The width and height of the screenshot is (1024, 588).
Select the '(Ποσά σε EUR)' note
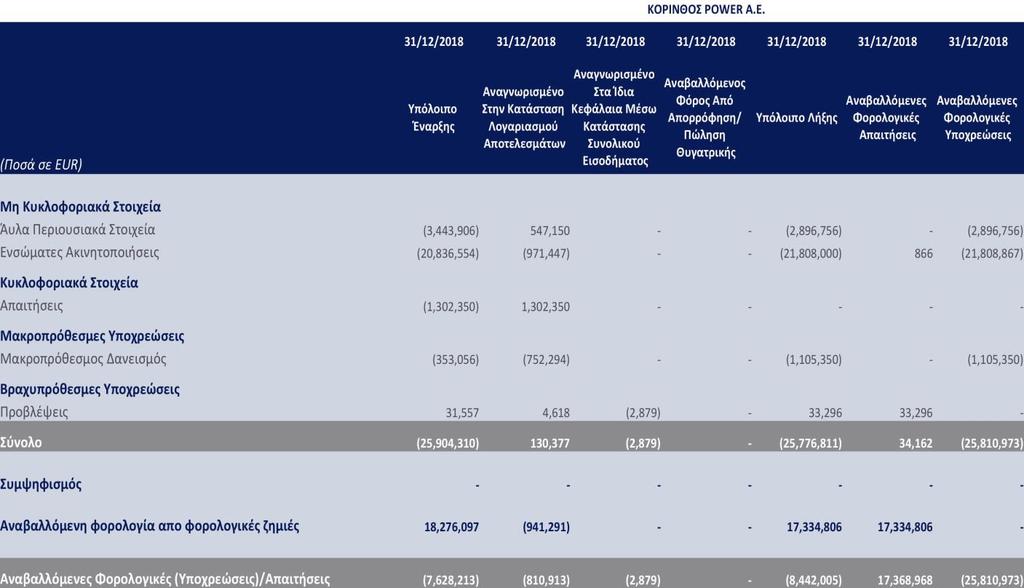pos(41,165)
